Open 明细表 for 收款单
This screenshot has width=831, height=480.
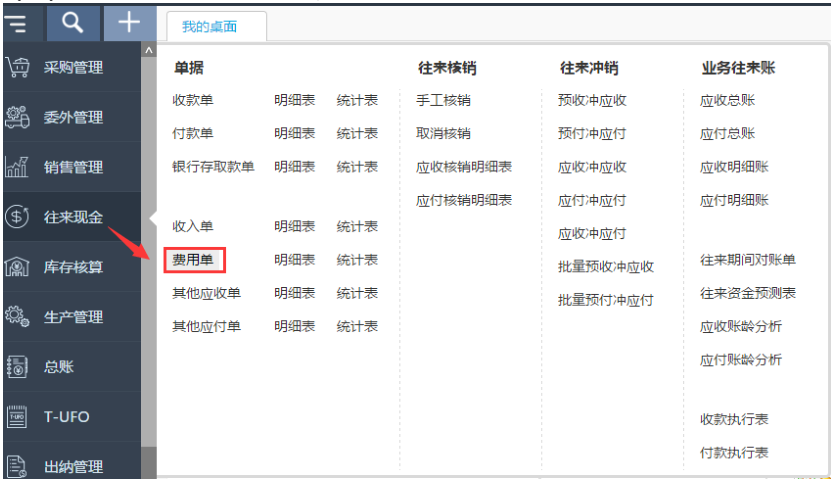point(295,100)
